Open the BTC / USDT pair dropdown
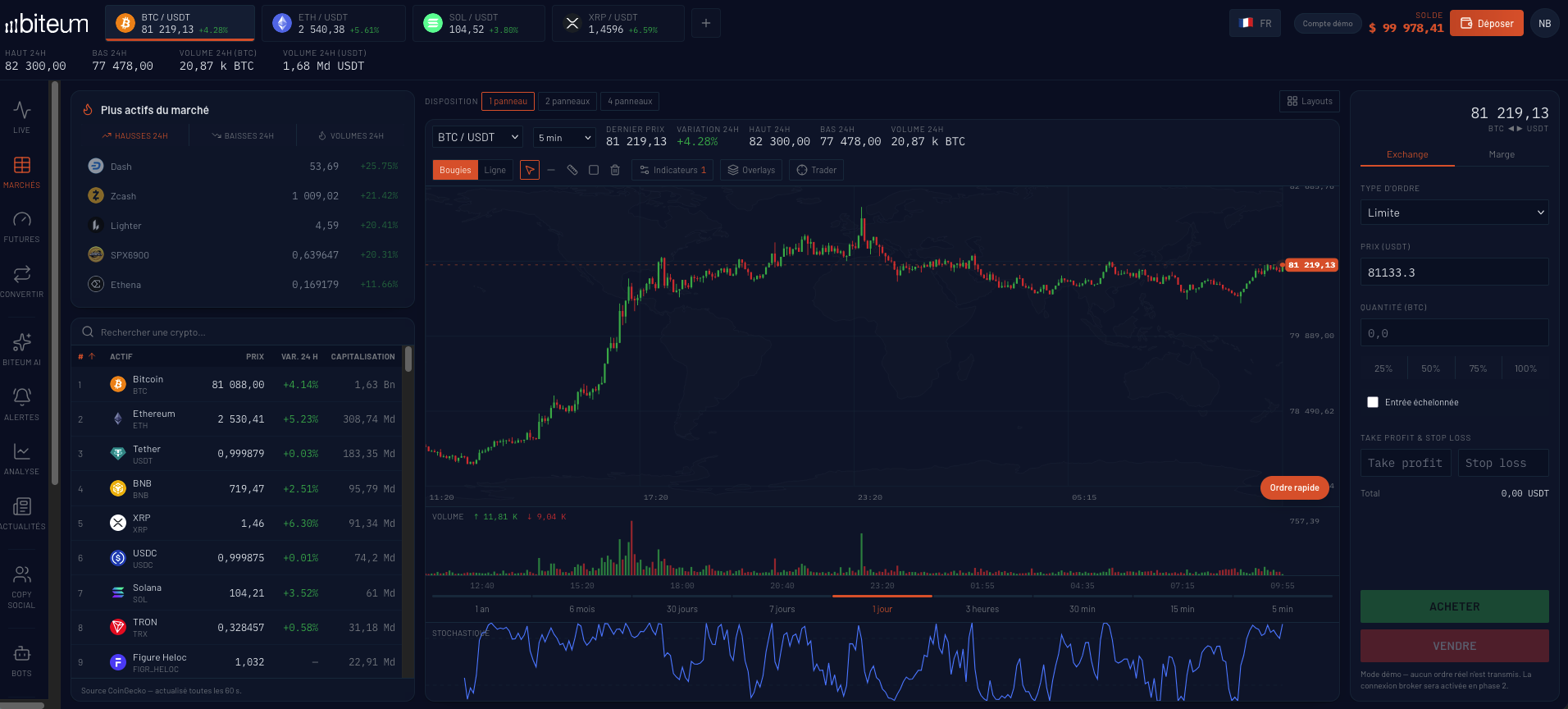The image size is (1568, 709). (x=477, y=137)
